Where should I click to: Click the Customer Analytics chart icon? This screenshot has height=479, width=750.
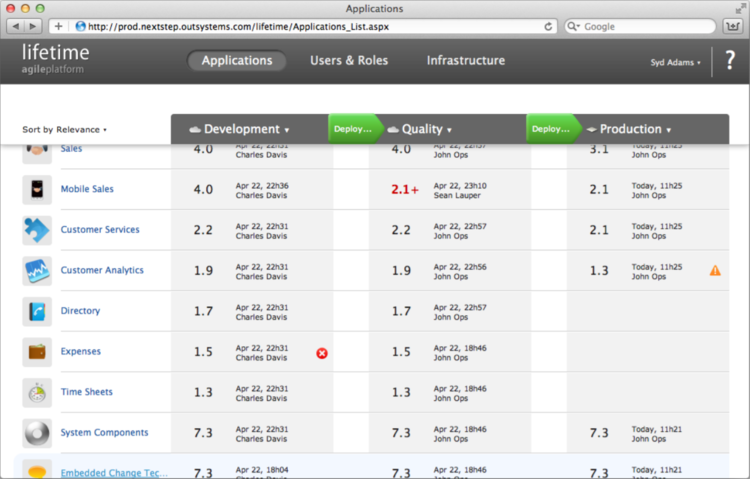37,271
